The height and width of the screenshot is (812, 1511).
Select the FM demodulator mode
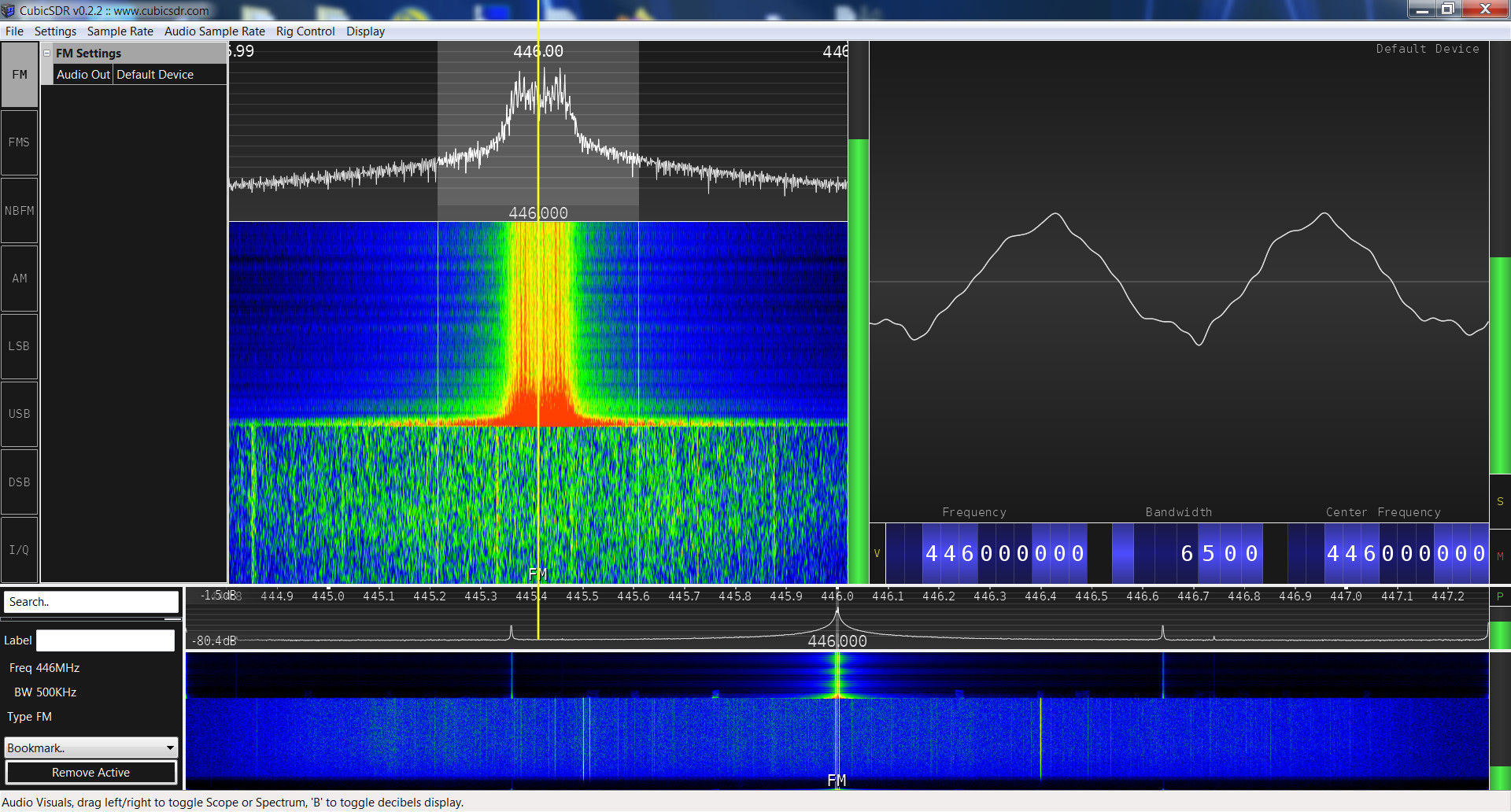20,75
